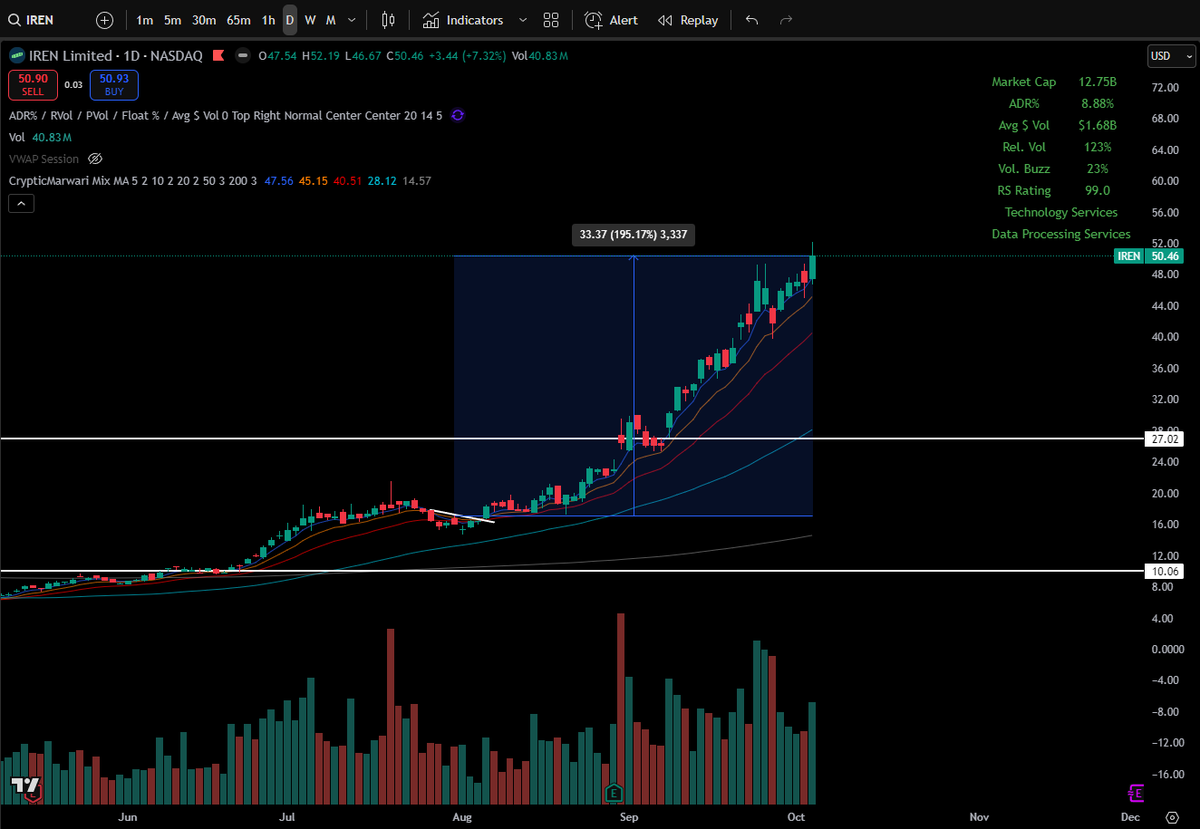
Task: Click the Sep label on time axis
Action: (x=629, y=817)
